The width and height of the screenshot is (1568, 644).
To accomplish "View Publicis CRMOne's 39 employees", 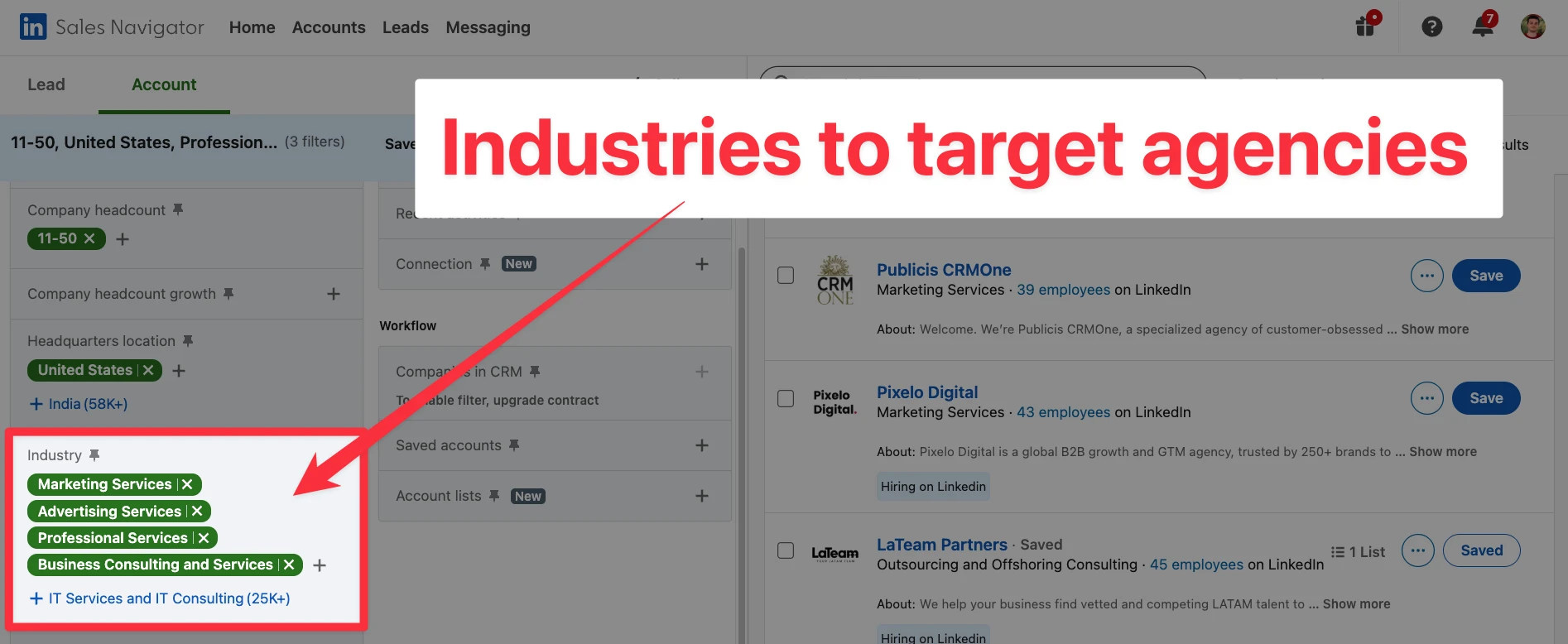I will (1063, 290).
